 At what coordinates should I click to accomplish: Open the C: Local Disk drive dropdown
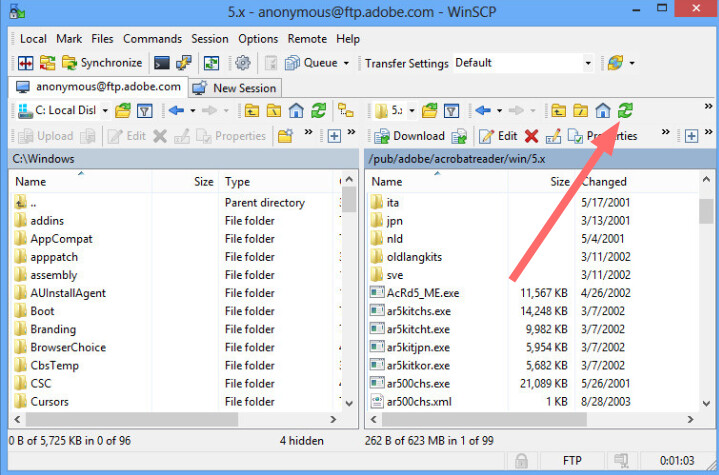click(x=104, y=110)
